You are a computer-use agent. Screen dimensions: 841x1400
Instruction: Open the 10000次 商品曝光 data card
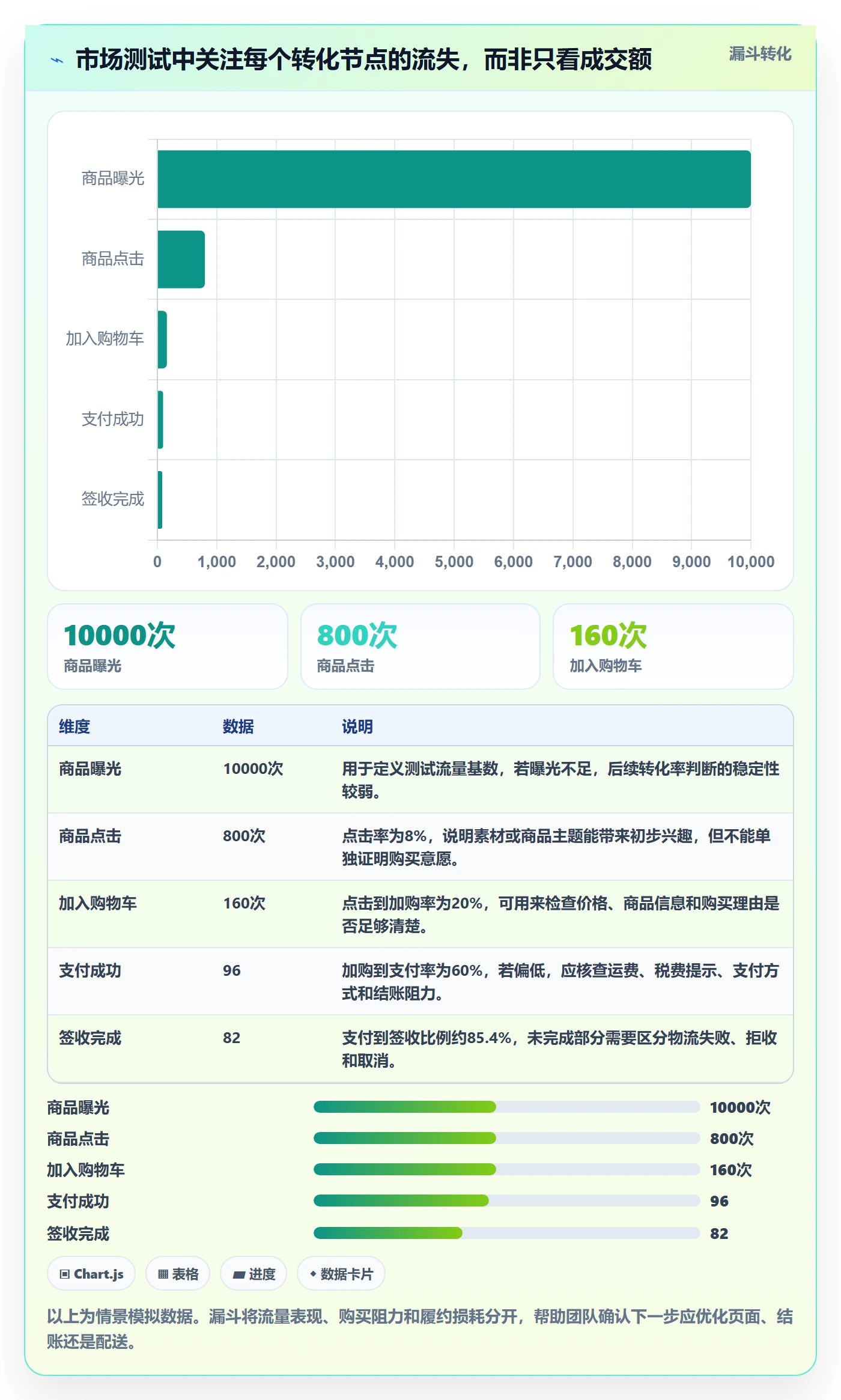click(168, 647)
